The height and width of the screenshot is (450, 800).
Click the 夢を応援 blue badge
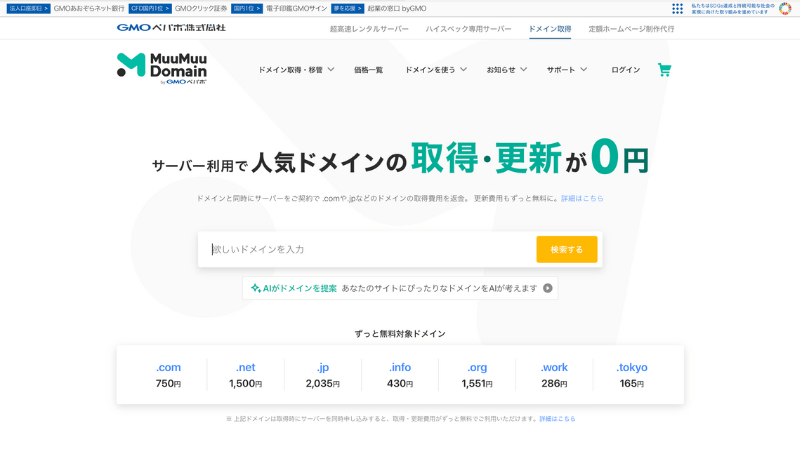pos(347,9)
